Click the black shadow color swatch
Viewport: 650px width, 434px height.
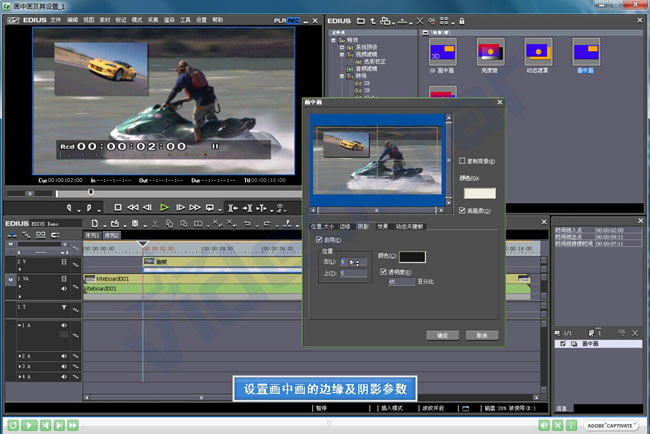[412, 257]
